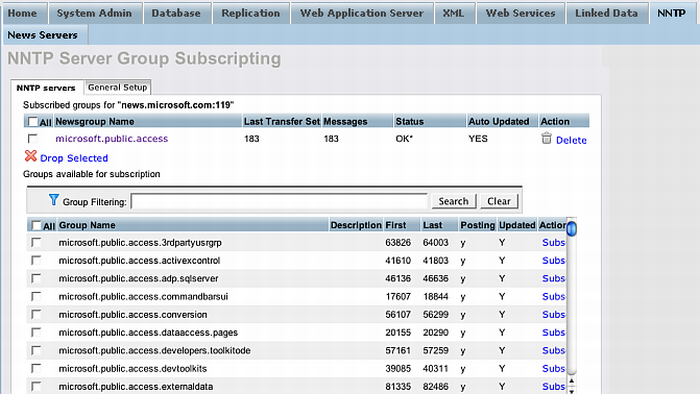
Task: Click the Description column header
Action: [356, 225]
